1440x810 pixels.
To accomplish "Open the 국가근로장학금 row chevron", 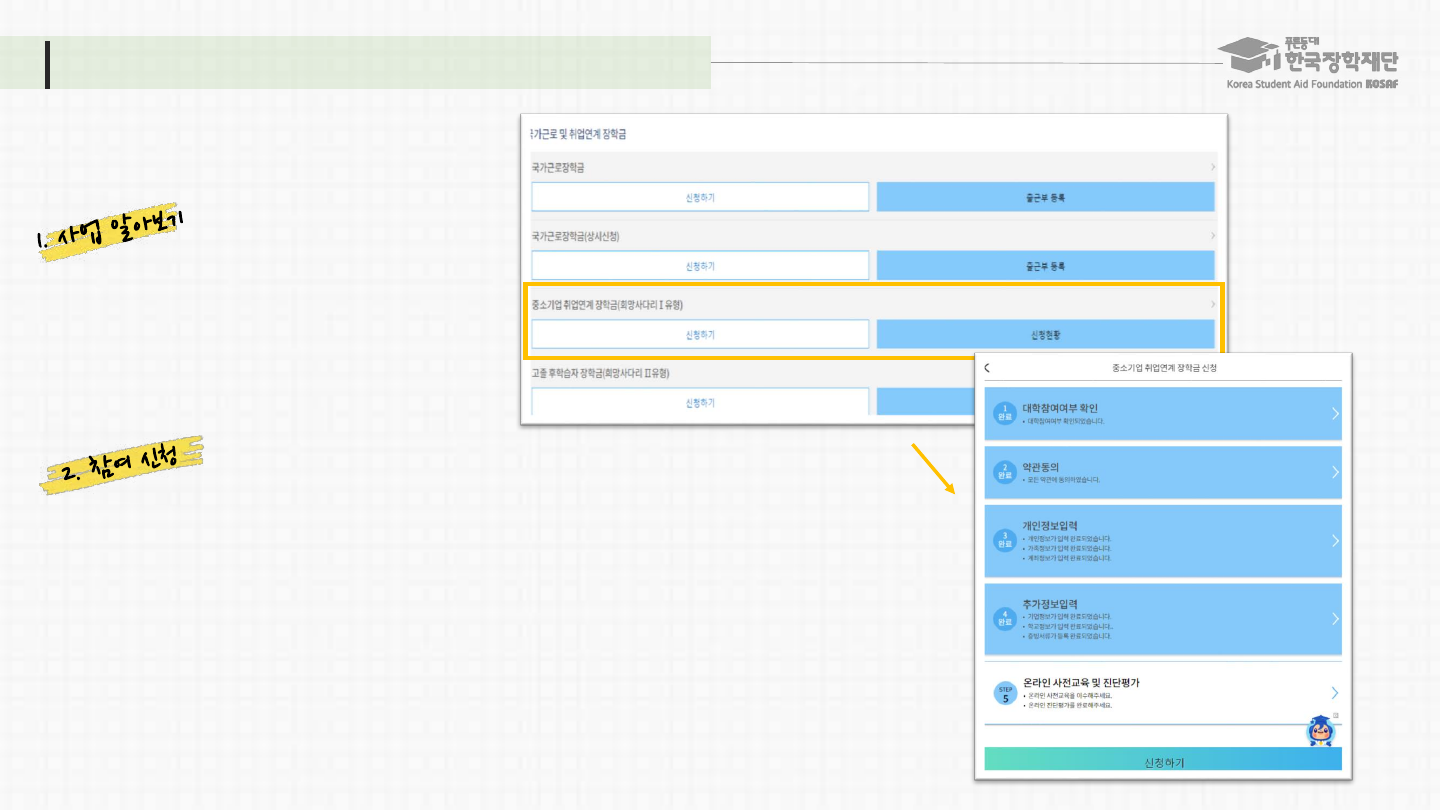I will [1213, 167].
